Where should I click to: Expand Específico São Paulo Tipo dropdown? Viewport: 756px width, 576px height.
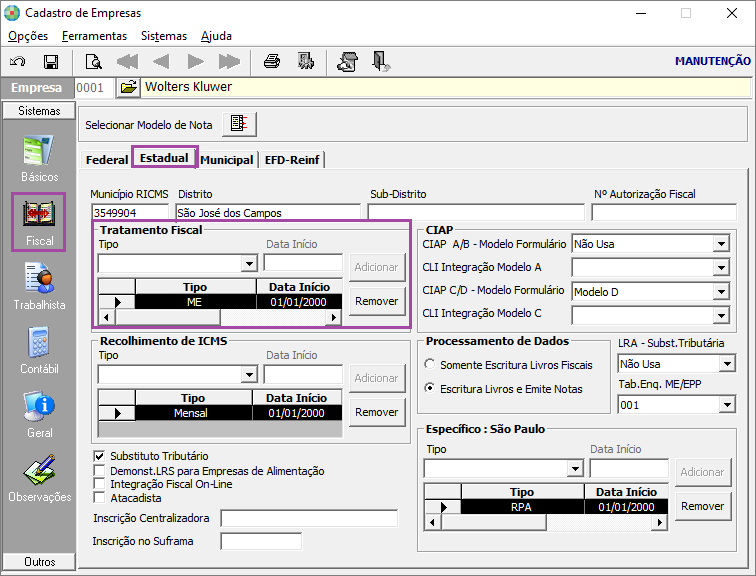[x=575, y=469]
